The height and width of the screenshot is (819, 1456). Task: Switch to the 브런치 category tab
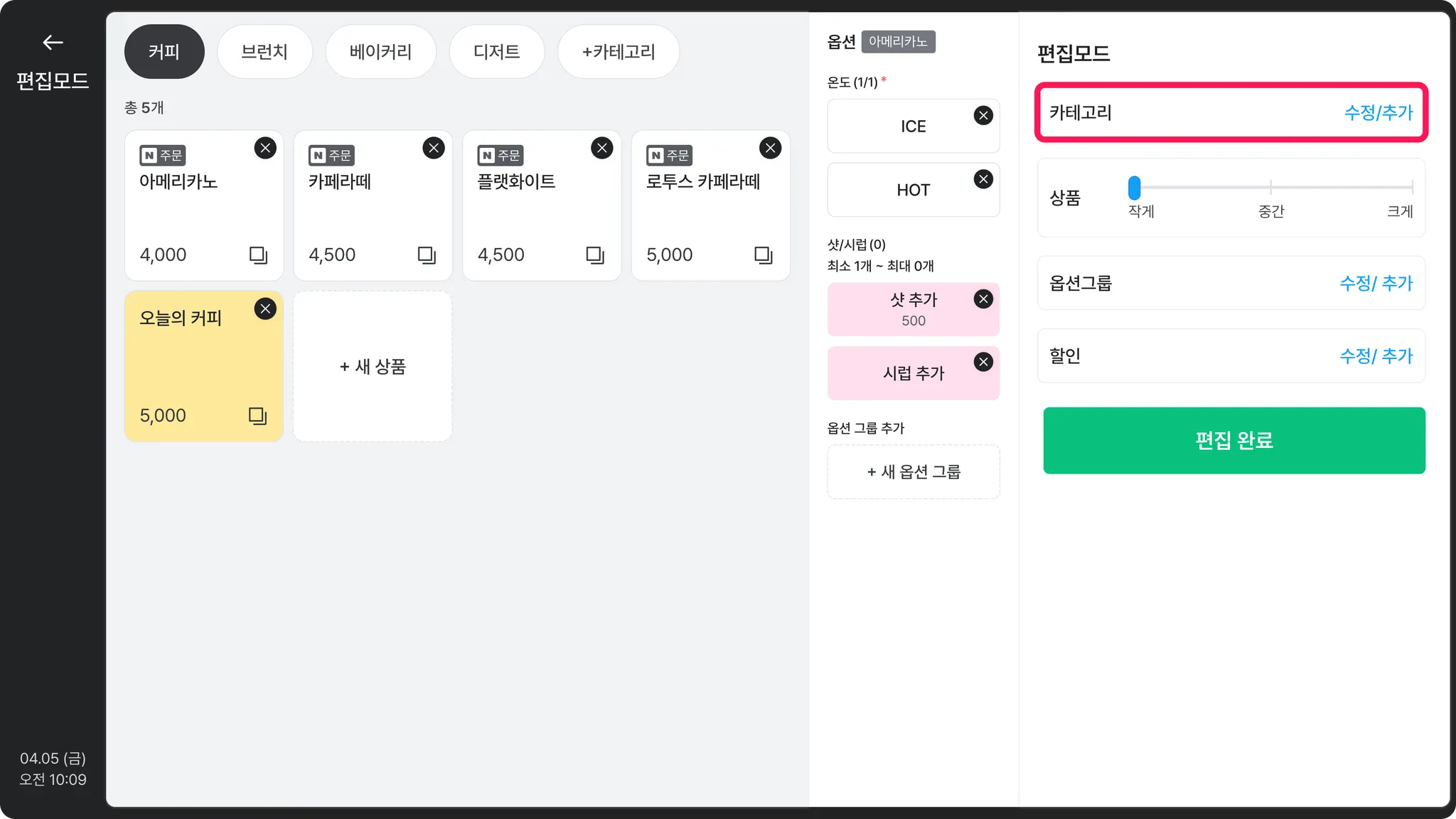click(264, 52)
